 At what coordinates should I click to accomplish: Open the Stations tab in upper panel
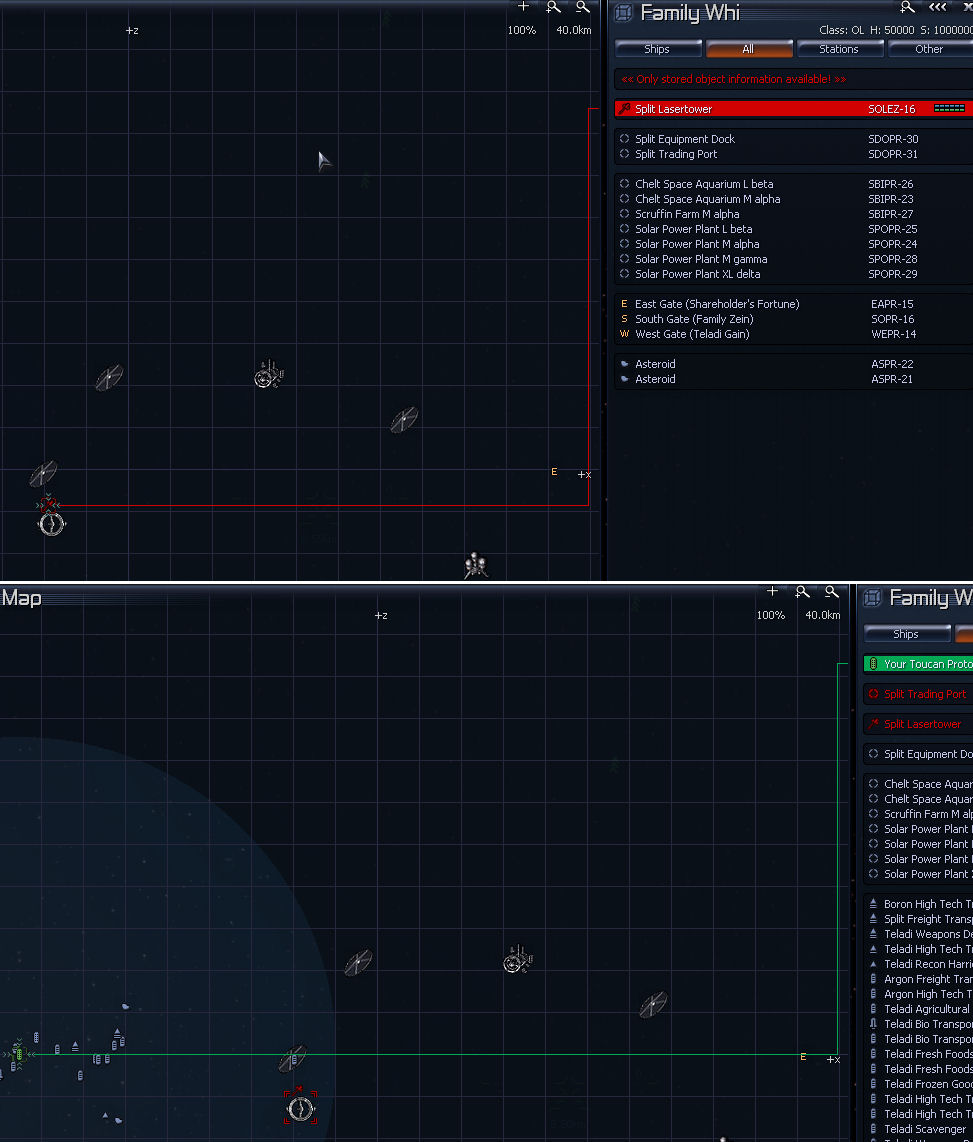point(839,49)
